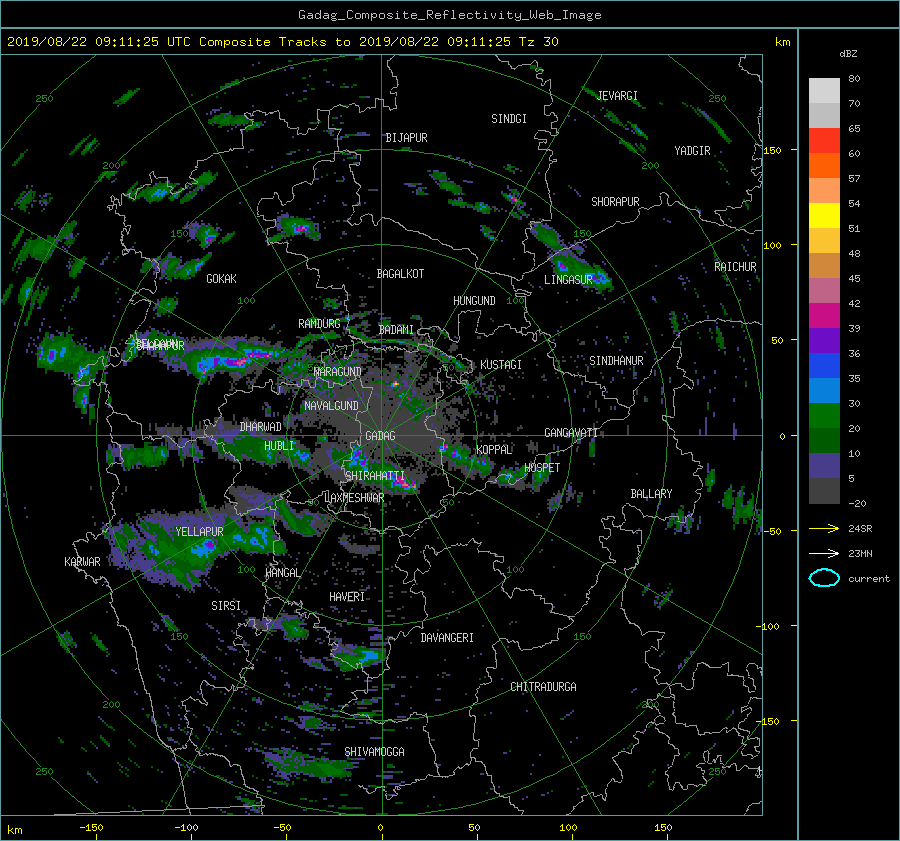This screenshot has height=841, width=900.
Task: Click the KARWAR city label
Action: [x=82, y=562]
